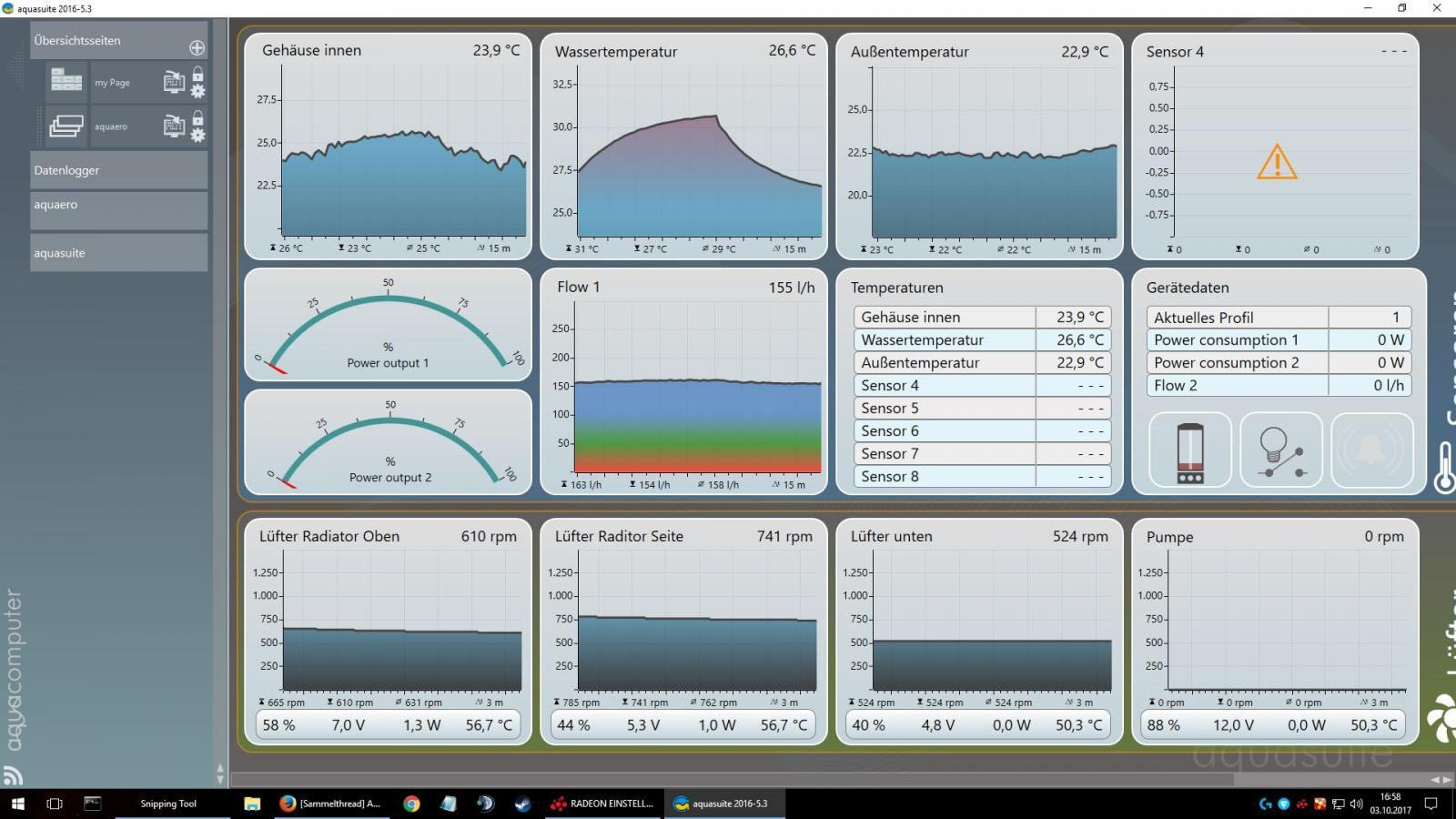Open my Page desktop mode icon
The image size is (1456, 819).
[174, 82]
